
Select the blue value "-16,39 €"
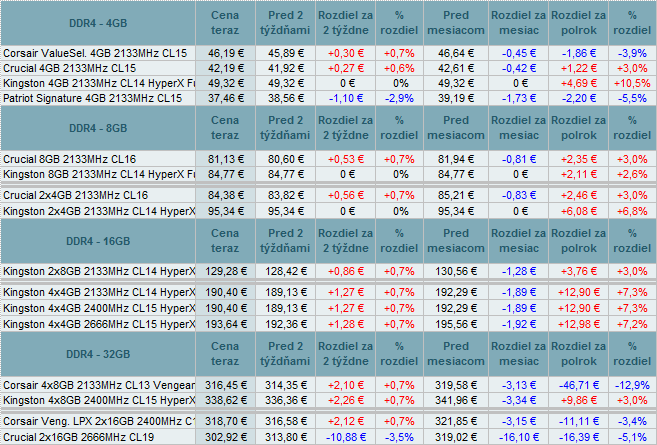coord(579,437)
